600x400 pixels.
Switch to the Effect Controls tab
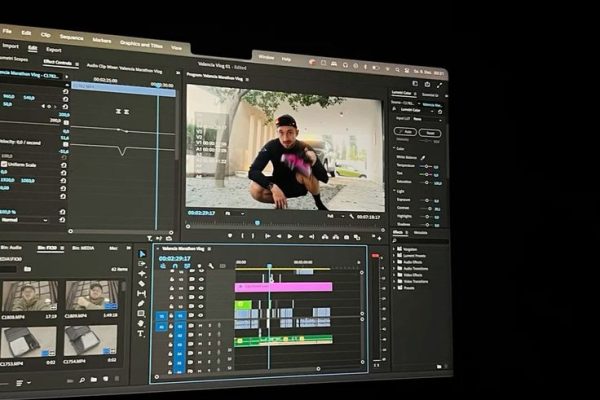coord(57,62)
